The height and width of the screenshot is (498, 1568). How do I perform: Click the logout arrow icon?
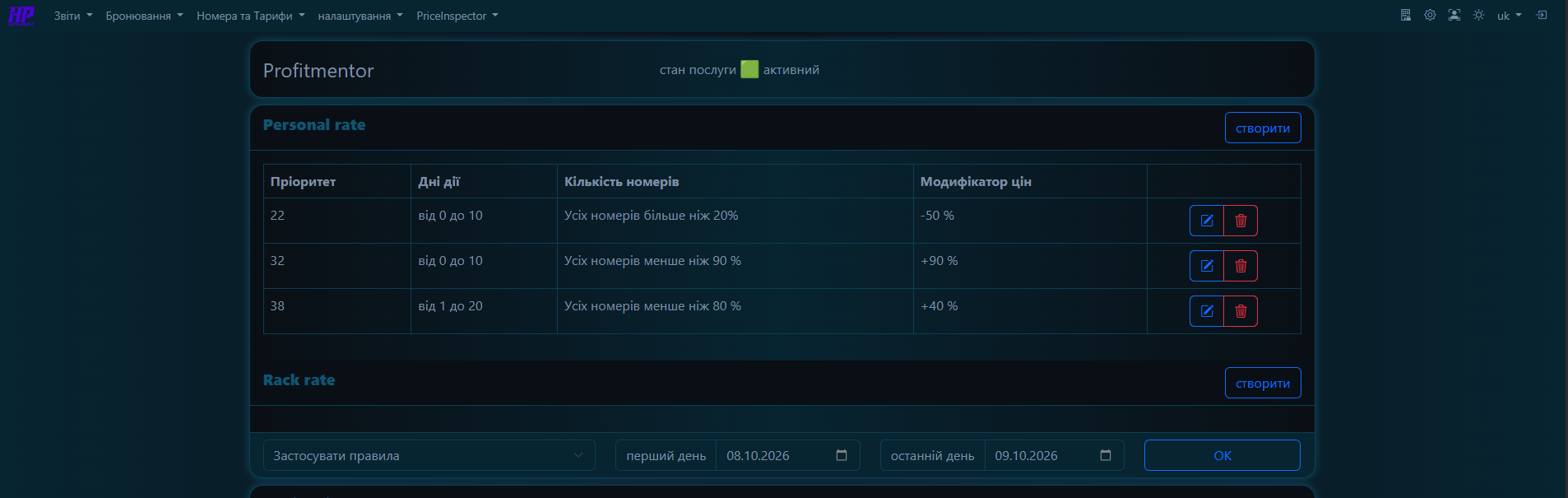tap(1542, 16)
